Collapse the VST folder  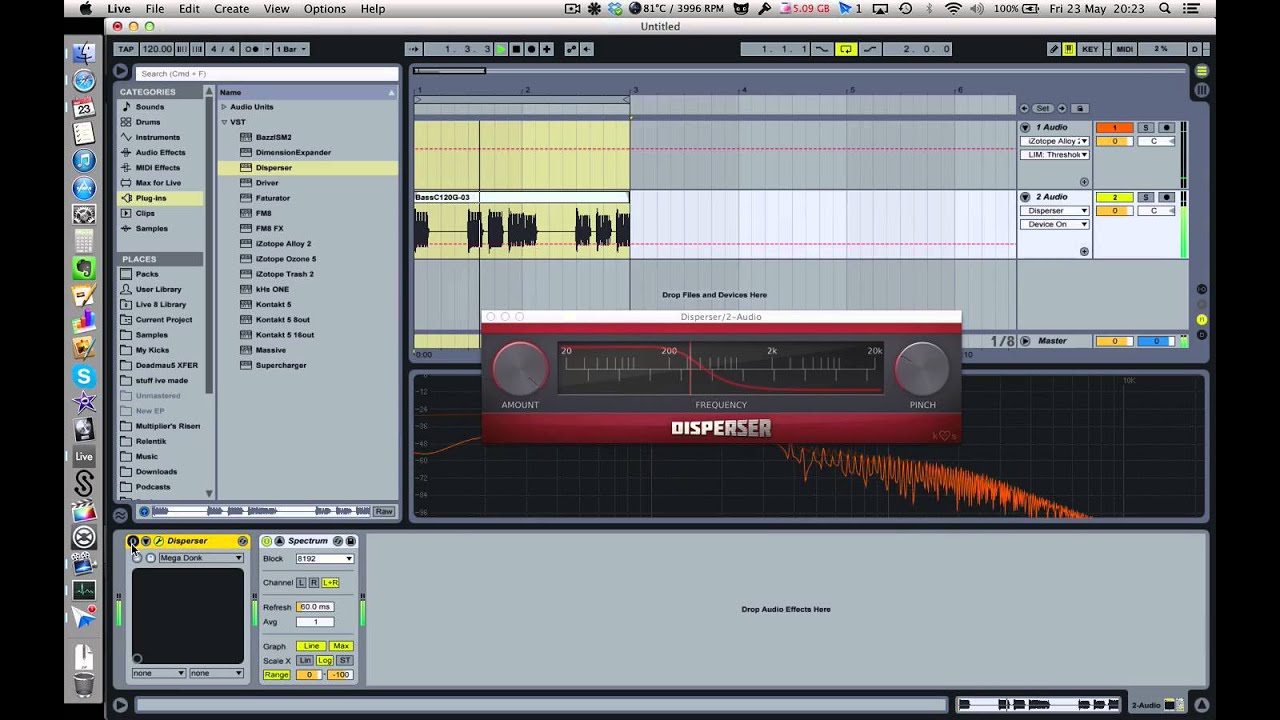click(x=224, y=122)
